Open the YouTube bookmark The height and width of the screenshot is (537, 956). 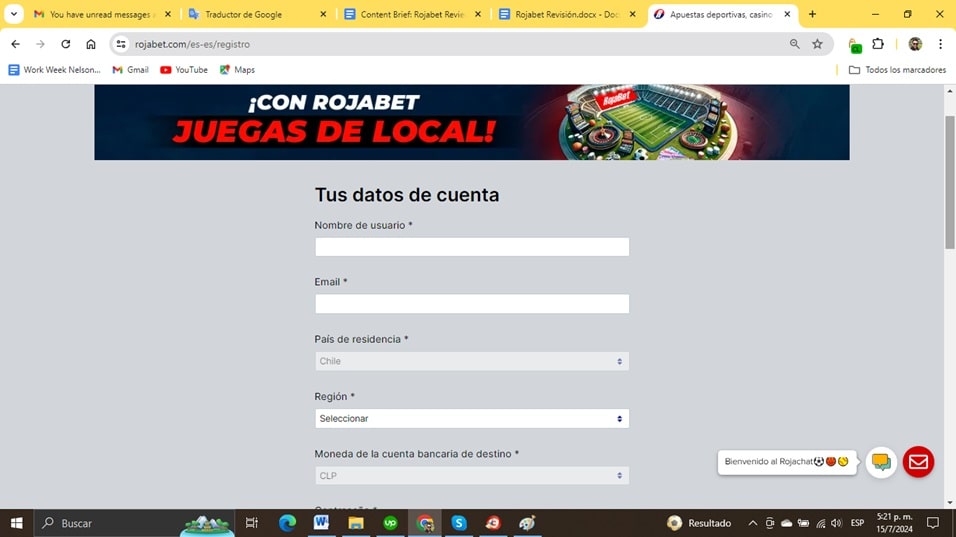184,70
